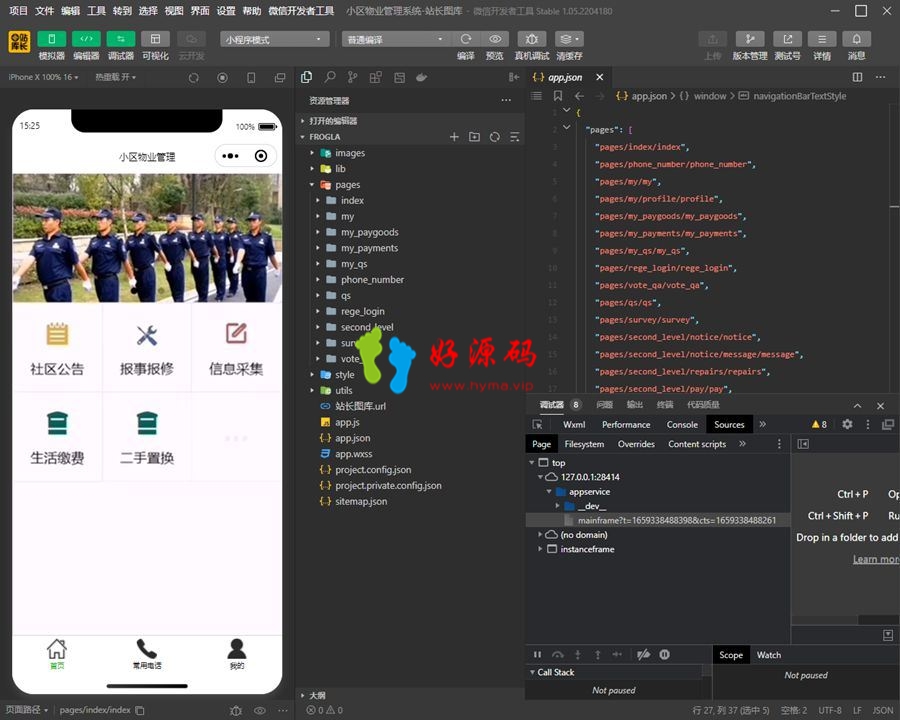Click the pause script execution button
Viewport: 900px width, 720px height.
pyautogui.click(x=537, y=655)
